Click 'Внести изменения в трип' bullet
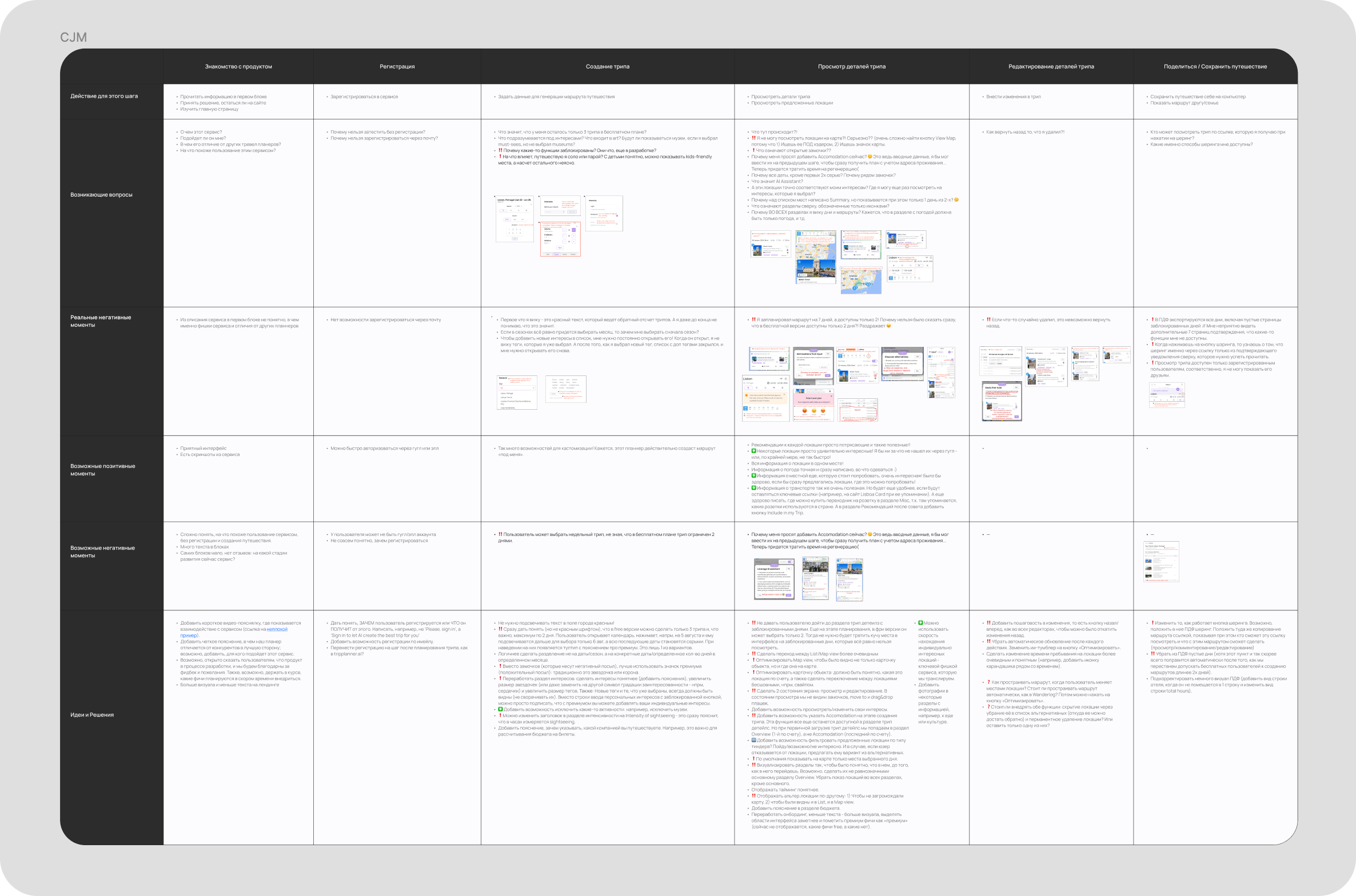1356x896 pixels. click(x=1013, y=97)
